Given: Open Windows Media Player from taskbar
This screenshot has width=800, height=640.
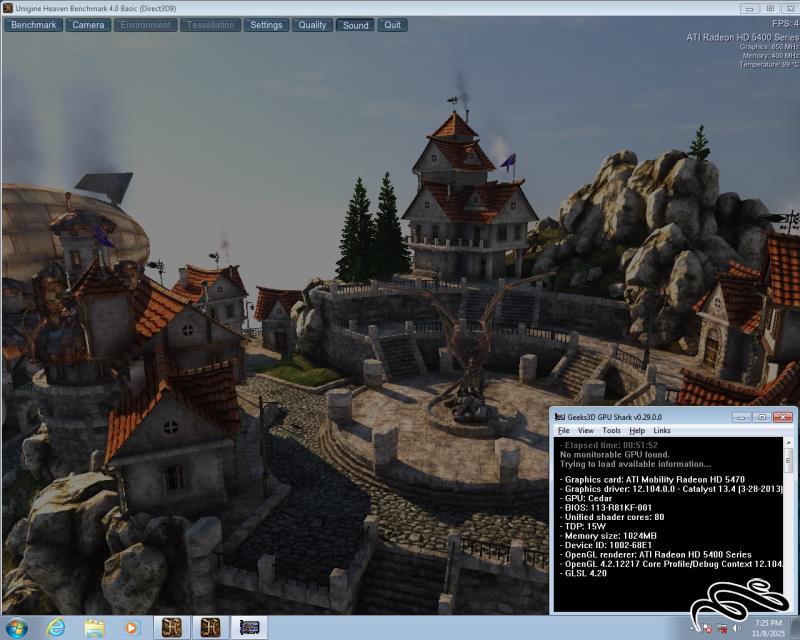Looking at the screenshot, I should pos(132,627).
